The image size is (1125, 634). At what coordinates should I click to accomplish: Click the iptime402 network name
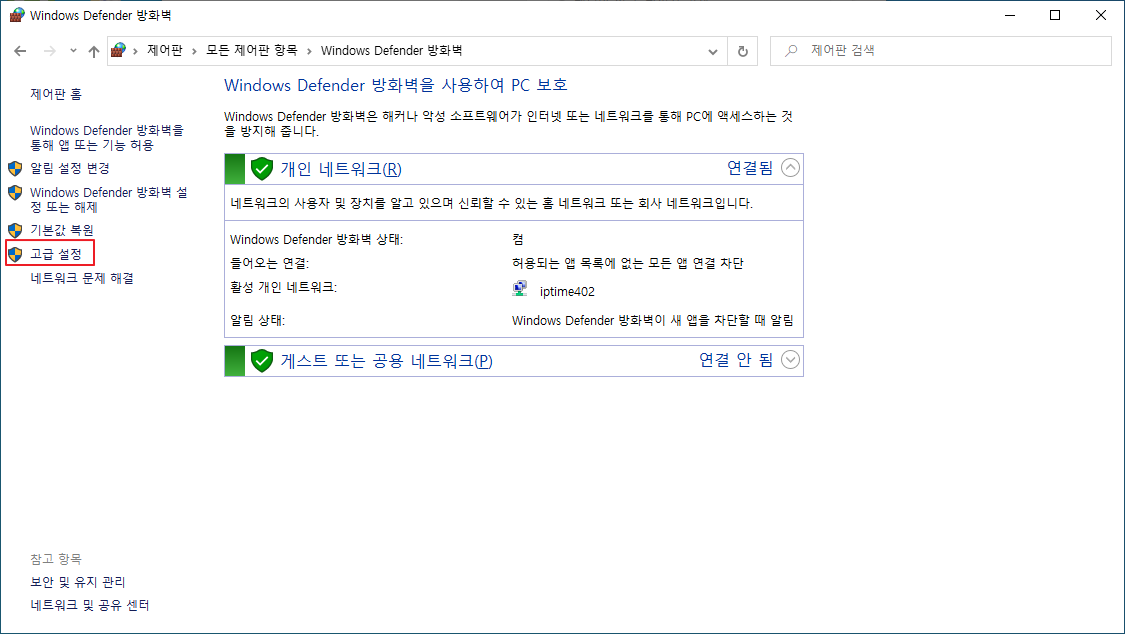567,292
